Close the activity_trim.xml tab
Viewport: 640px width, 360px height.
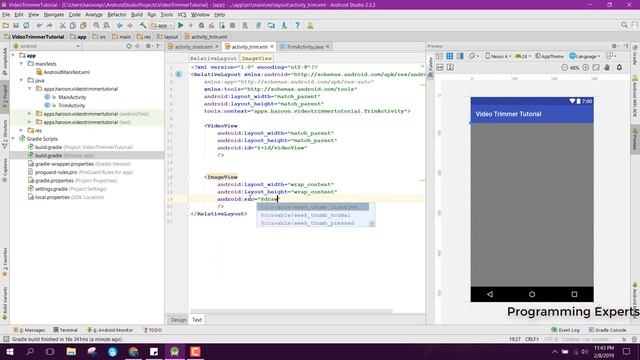271,47
